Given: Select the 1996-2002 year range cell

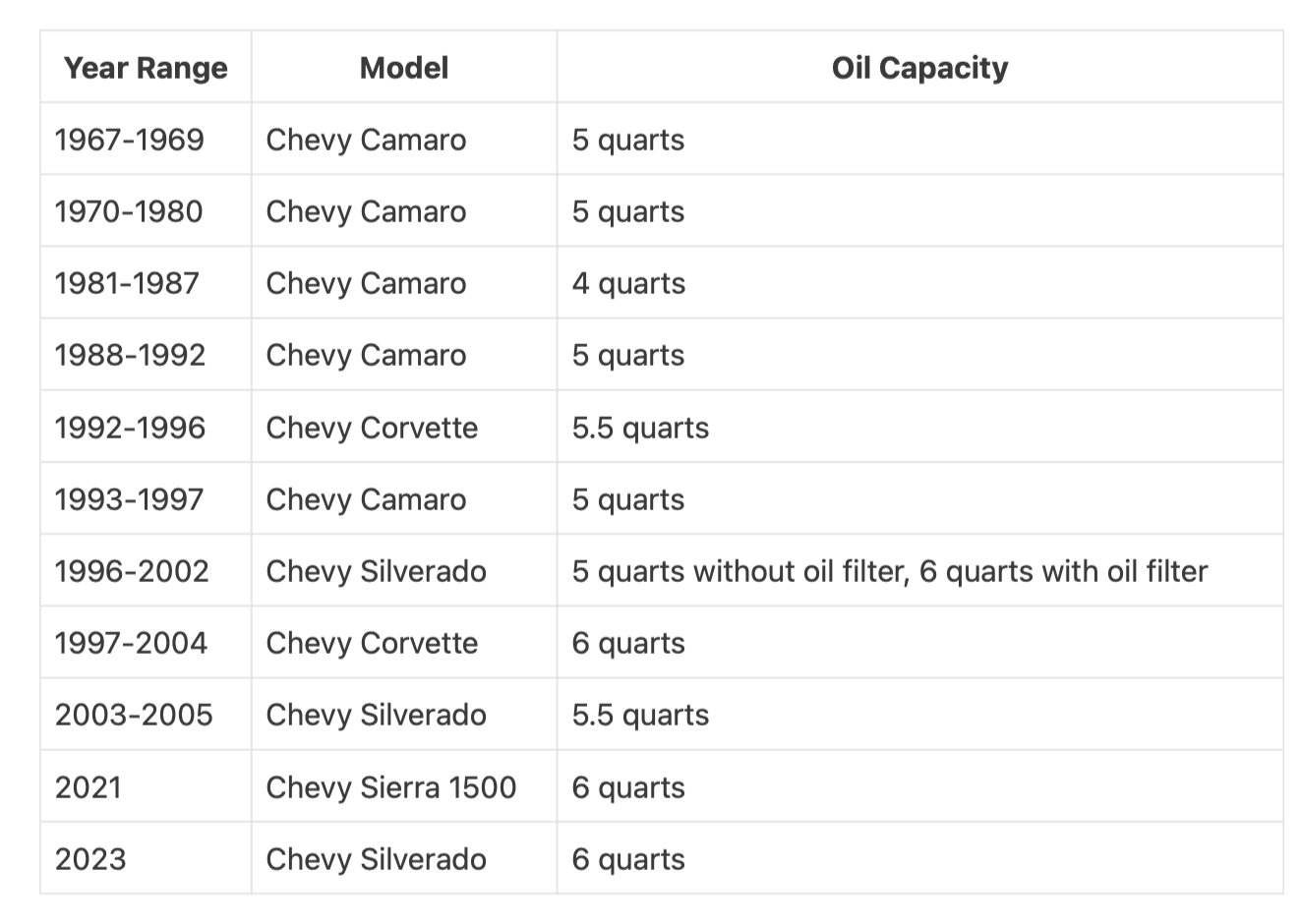Looking at the screenshot, I should pos(132,571).
